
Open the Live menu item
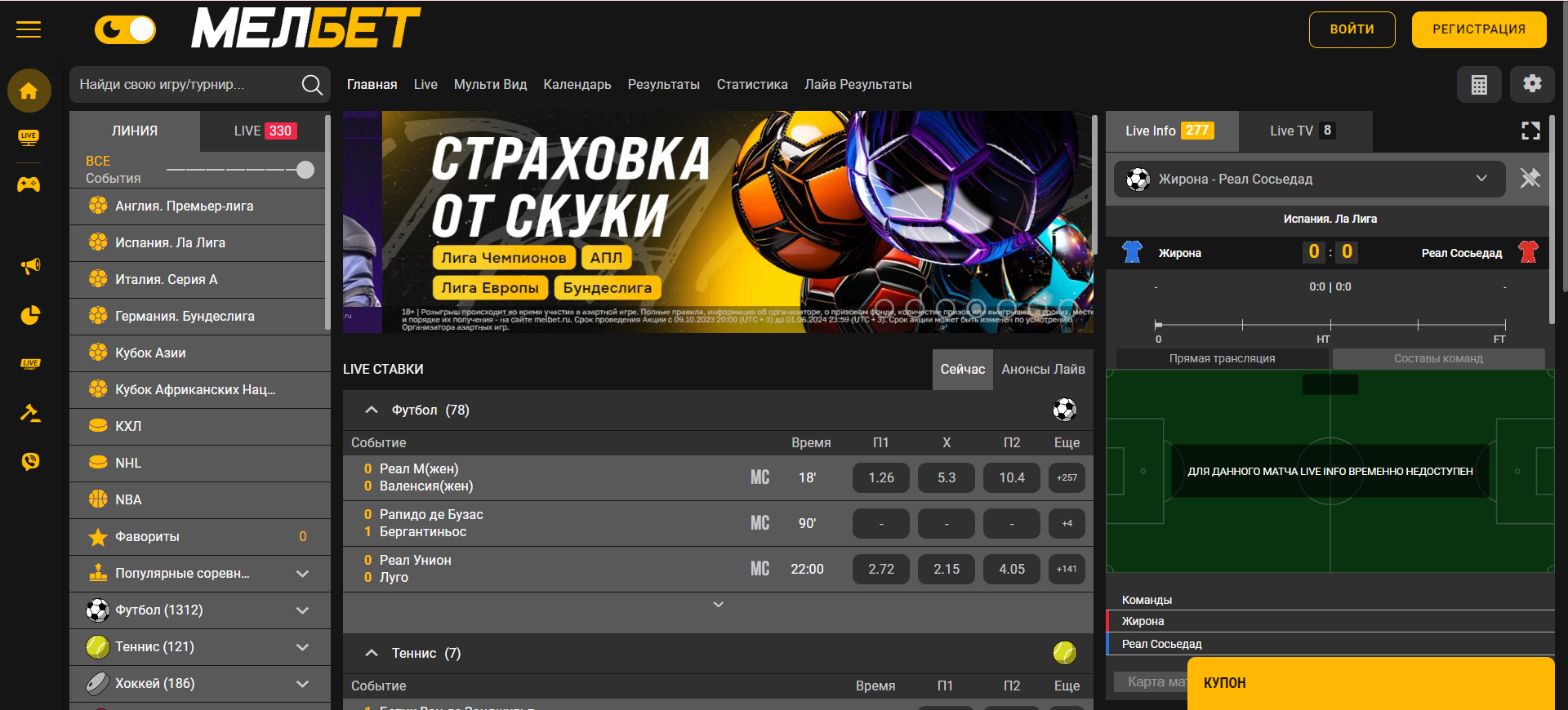click(425, 85)
